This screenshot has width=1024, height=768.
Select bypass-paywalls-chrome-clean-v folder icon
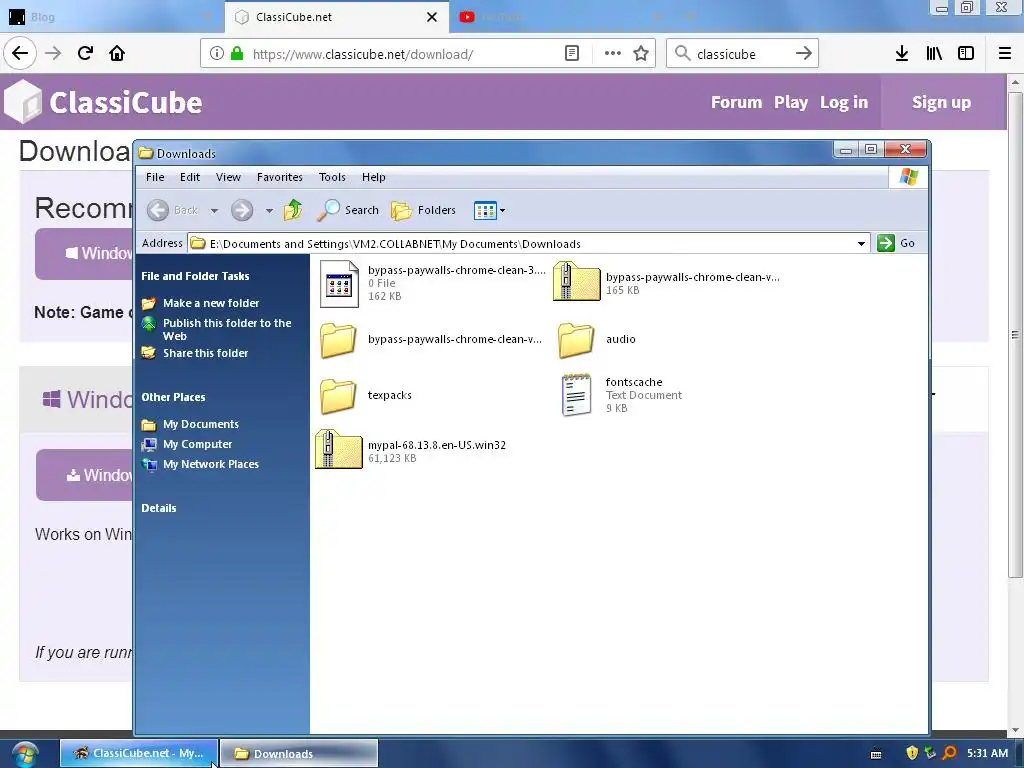(x=338, y=340)
